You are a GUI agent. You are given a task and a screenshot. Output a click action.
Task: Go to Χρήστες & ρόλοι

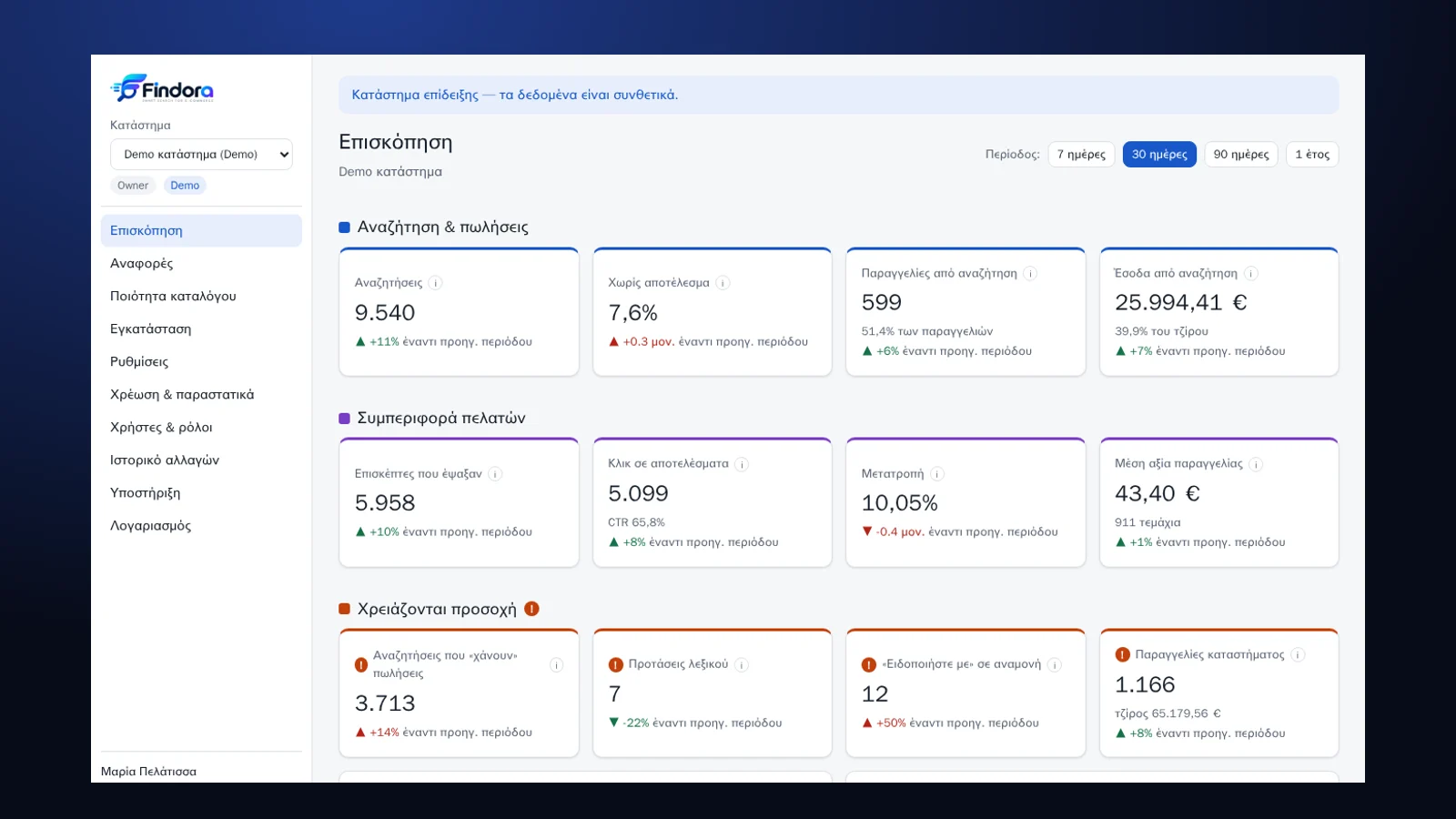[x=201, y=428]
